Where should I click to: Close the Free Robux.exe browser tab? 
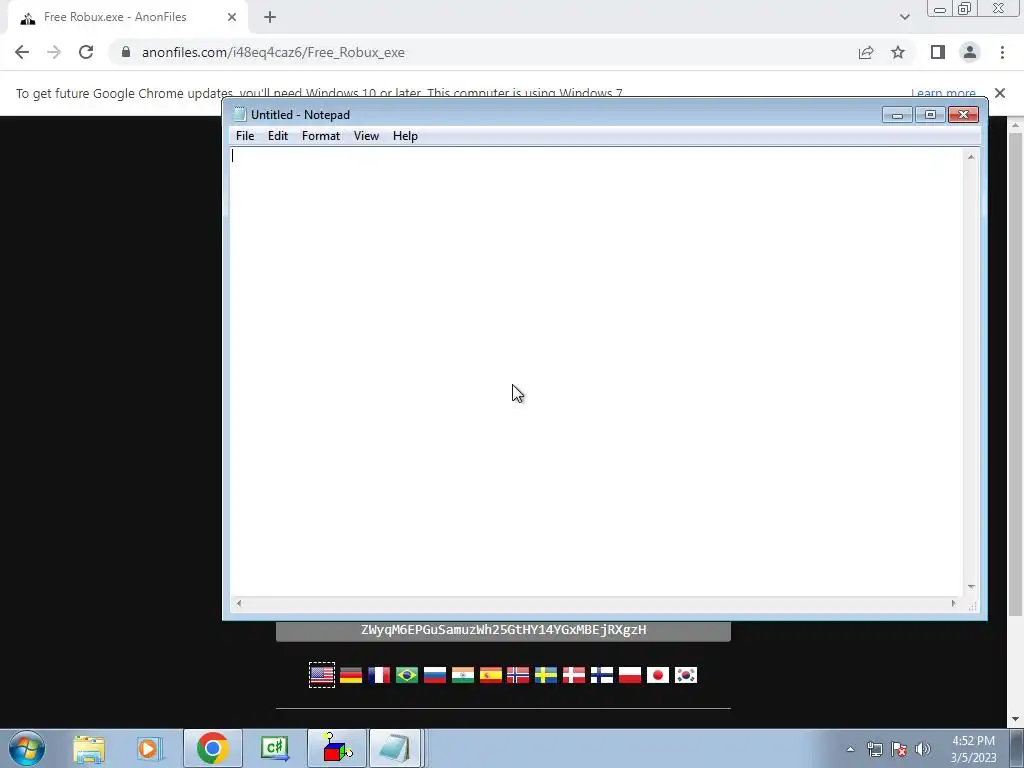point(232,18)
